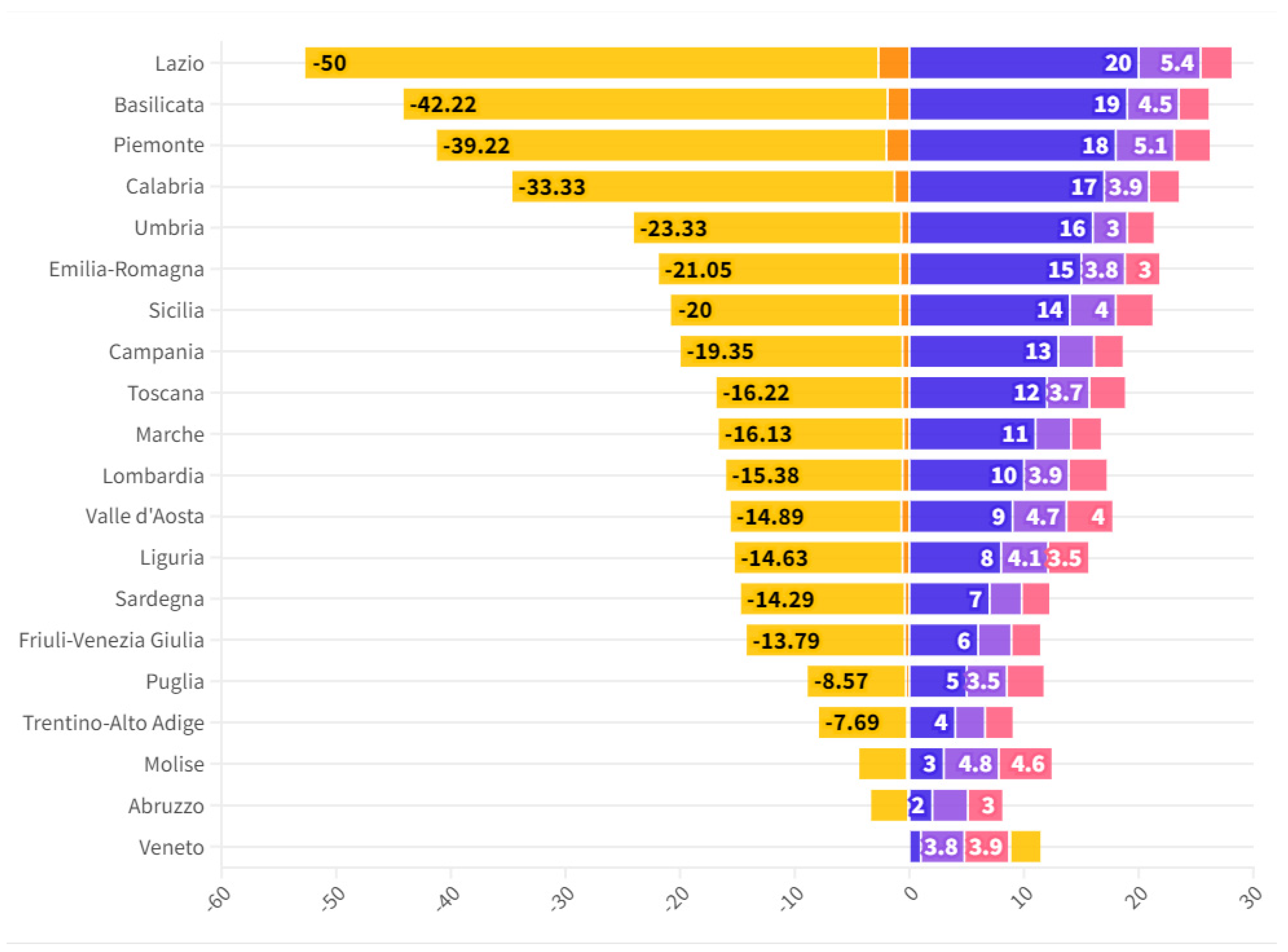Click the 30 x-axis tick label
This screenshot has width=1288, height=952.
click(x=1250, y=898)
